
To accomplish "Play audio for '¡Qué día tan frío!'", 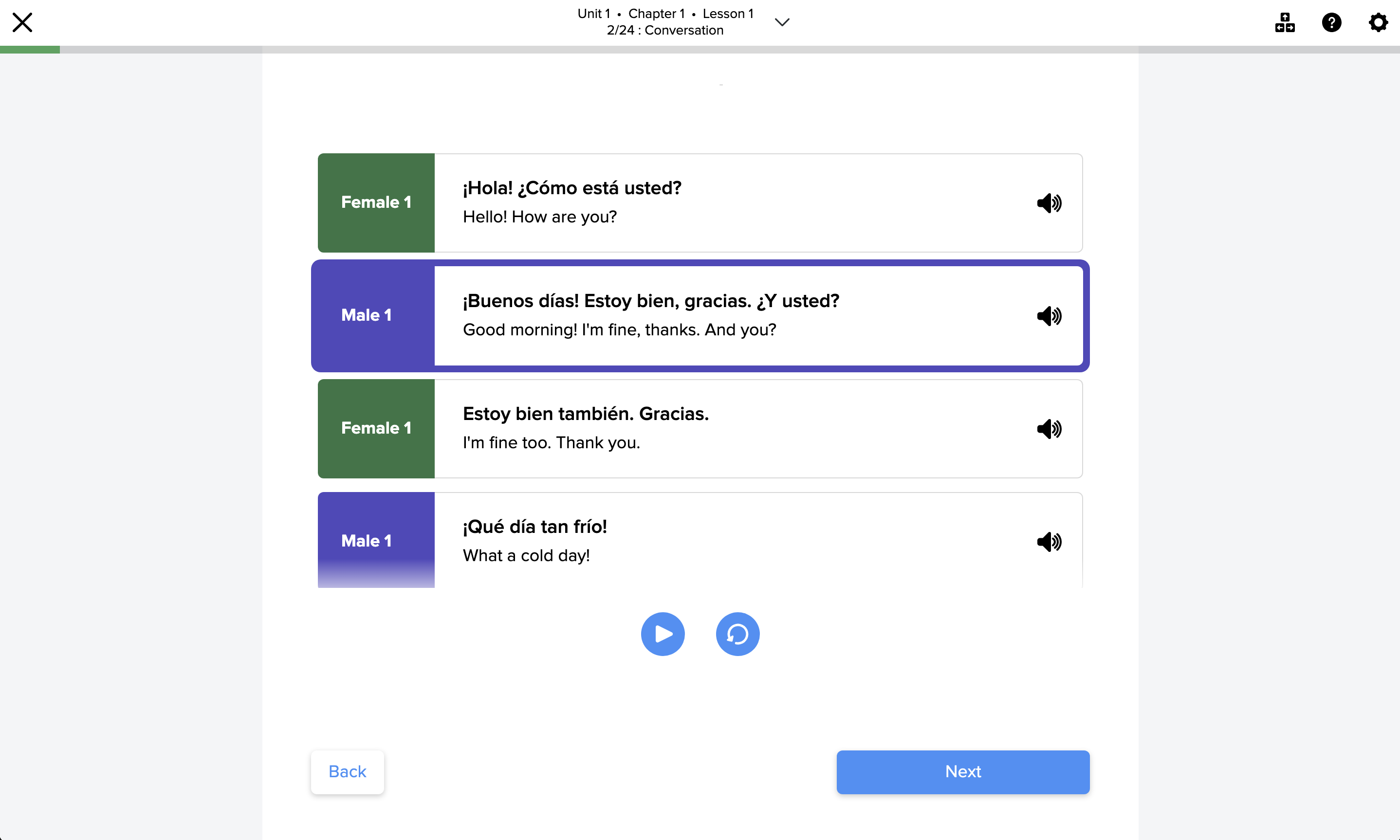I will click(1049, 542).
